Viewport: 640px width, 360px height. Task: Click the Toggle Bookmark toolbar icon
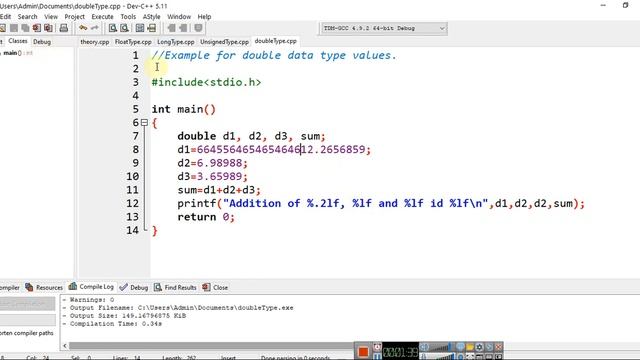171,28
